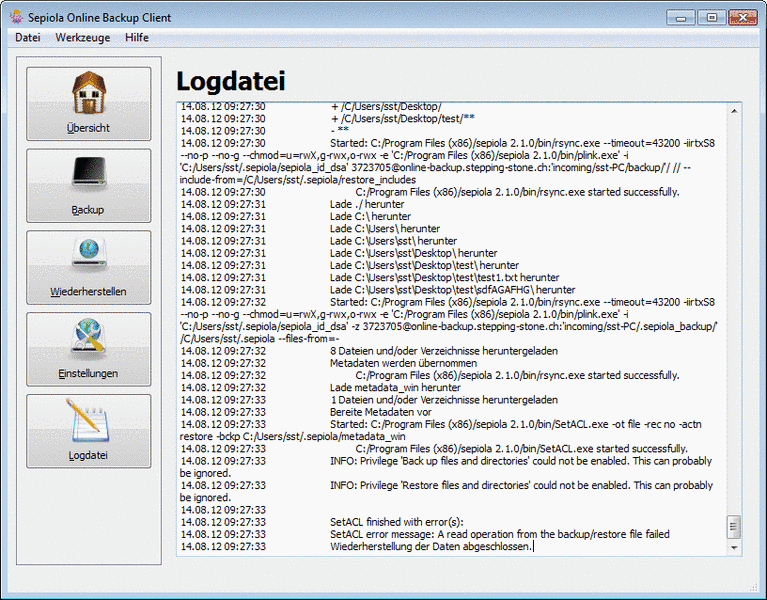Screen dimensions: 767x600
Task: Click the log scrollbar thumb
Action: click(x=733, y=527)
